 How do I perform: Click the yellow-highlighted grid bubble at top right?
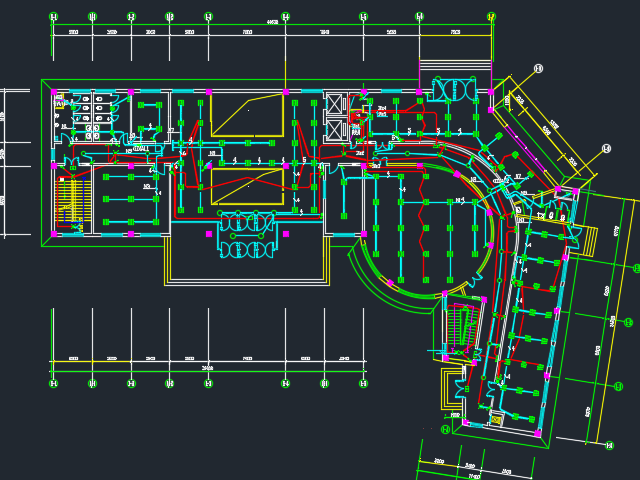(x=491, y=17)
